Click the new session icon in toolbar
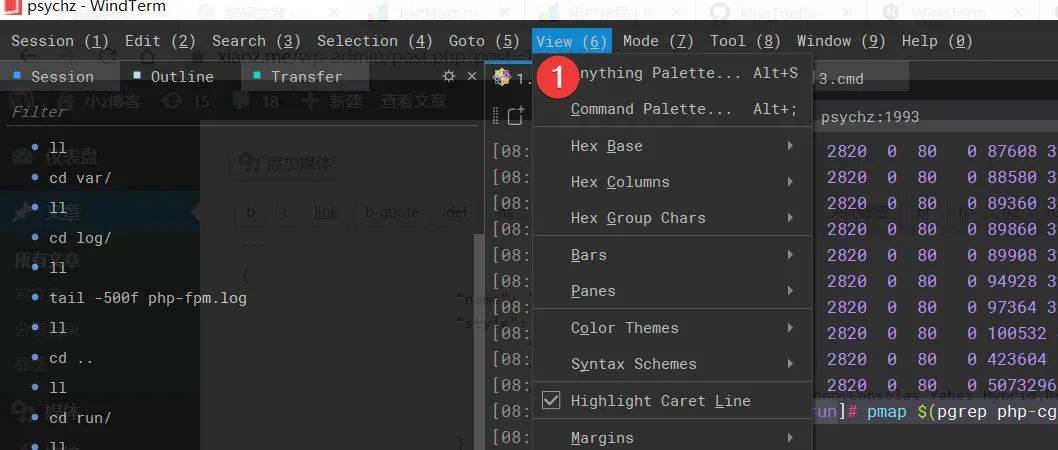 516,116
